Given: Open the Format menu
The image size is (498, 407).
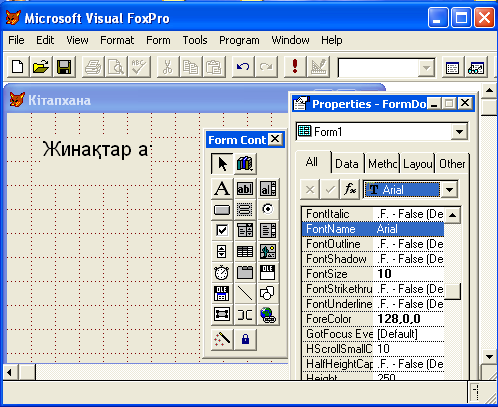Looking at the screenshot, I should pyautogui.click(x=117, y=40).
